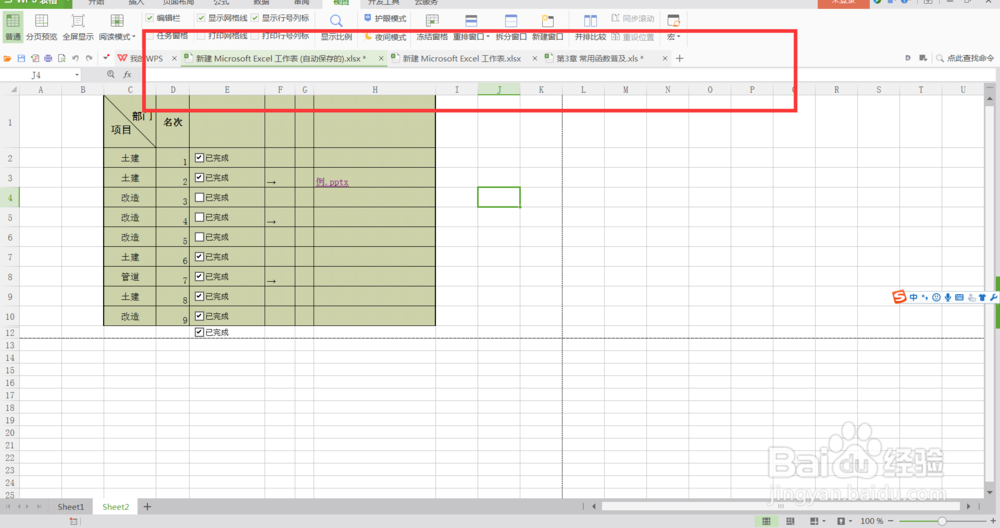Click the fx insert function icon

click(x=128, y=75)
